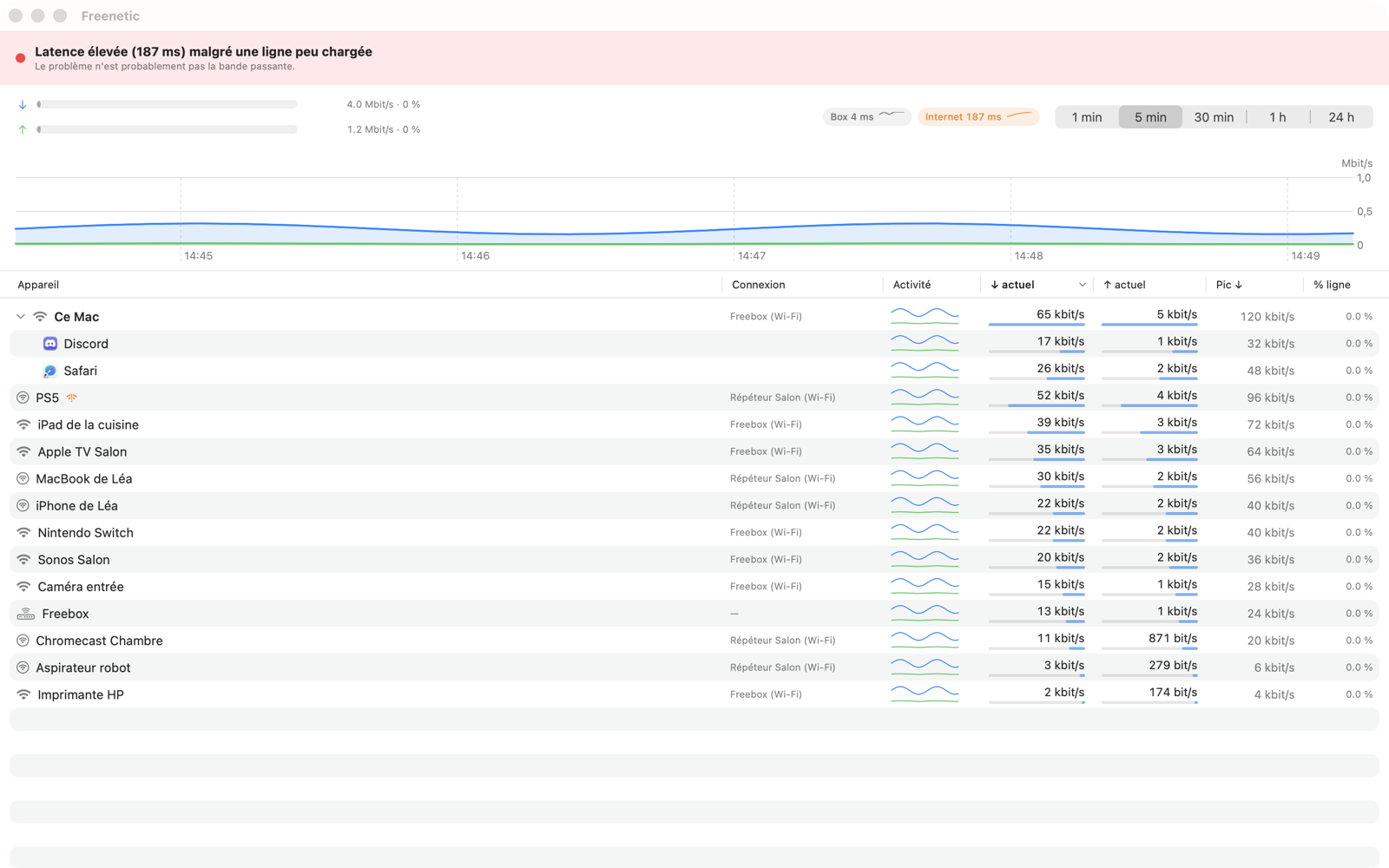Click the blue download arrow icon

(23, 104)
